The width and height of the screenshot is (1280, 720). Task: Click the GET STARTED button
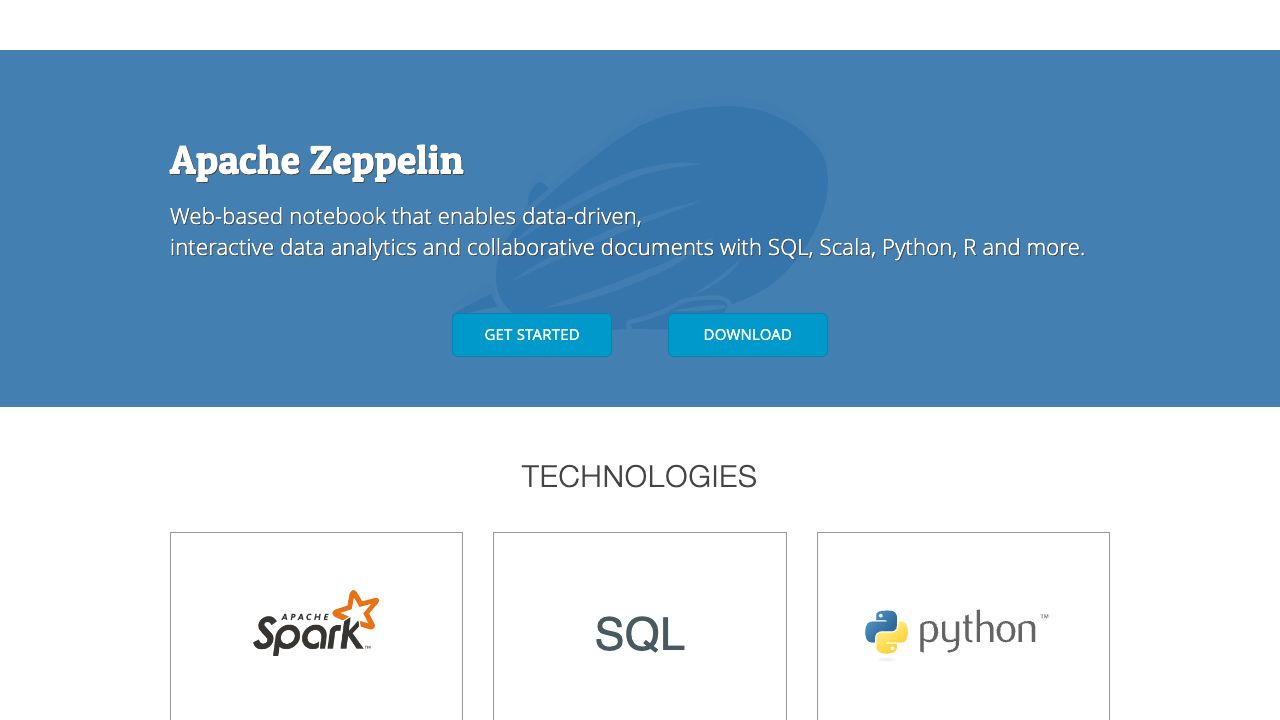coord(531,335)
